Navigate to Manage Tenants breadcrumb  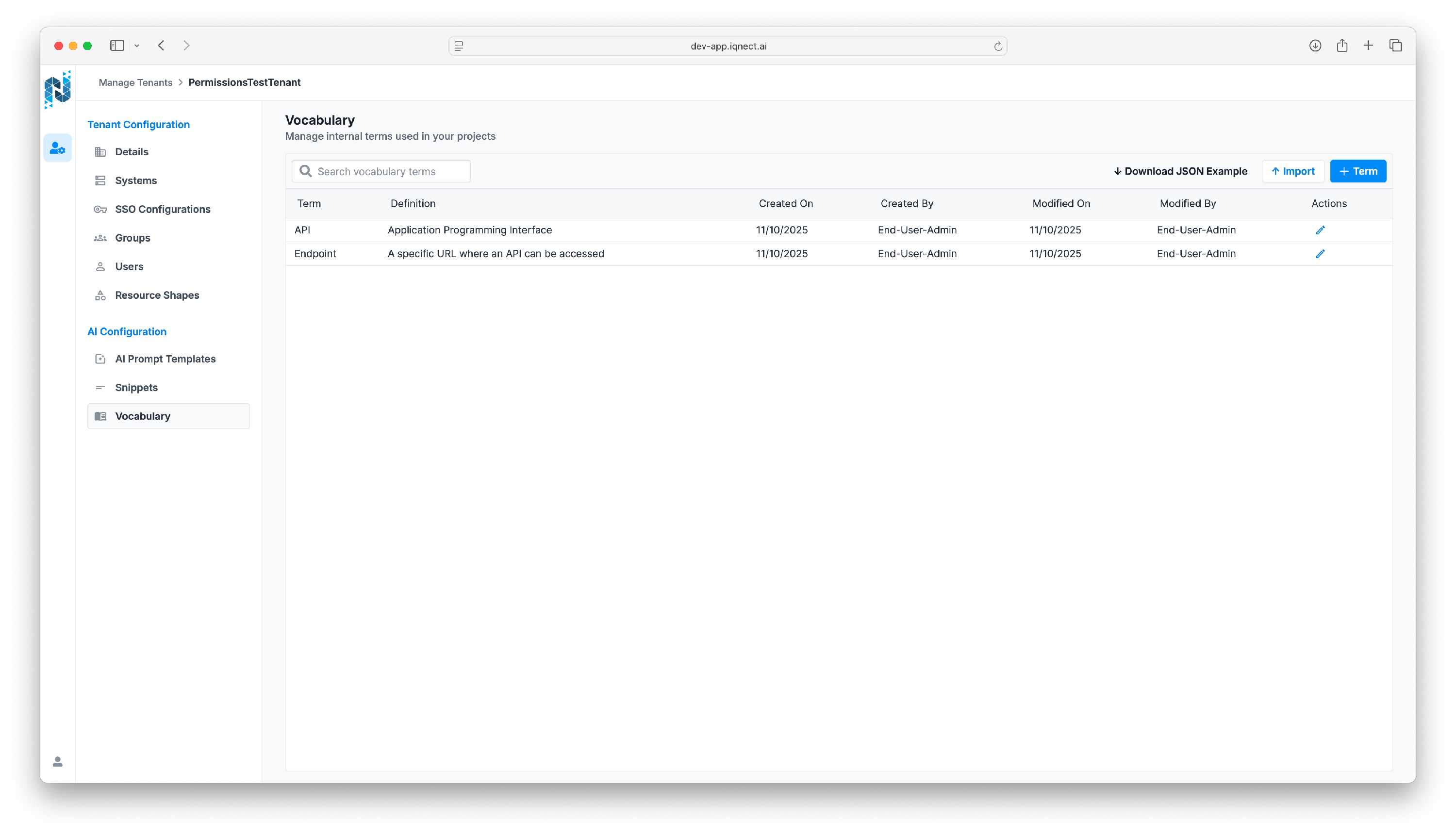point(135,82)
